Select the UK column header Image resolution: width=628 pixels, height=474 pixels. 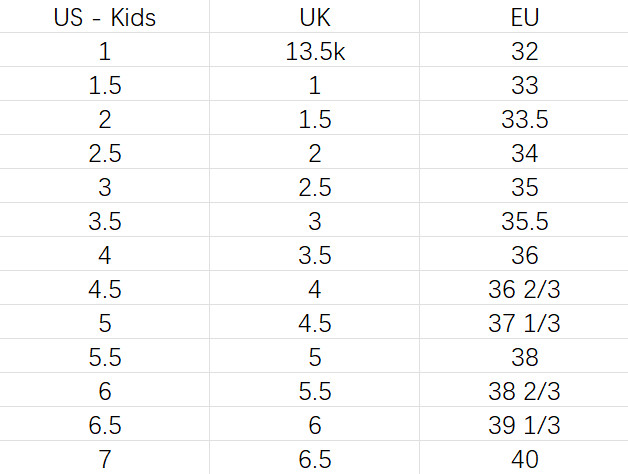coord(314,17)
